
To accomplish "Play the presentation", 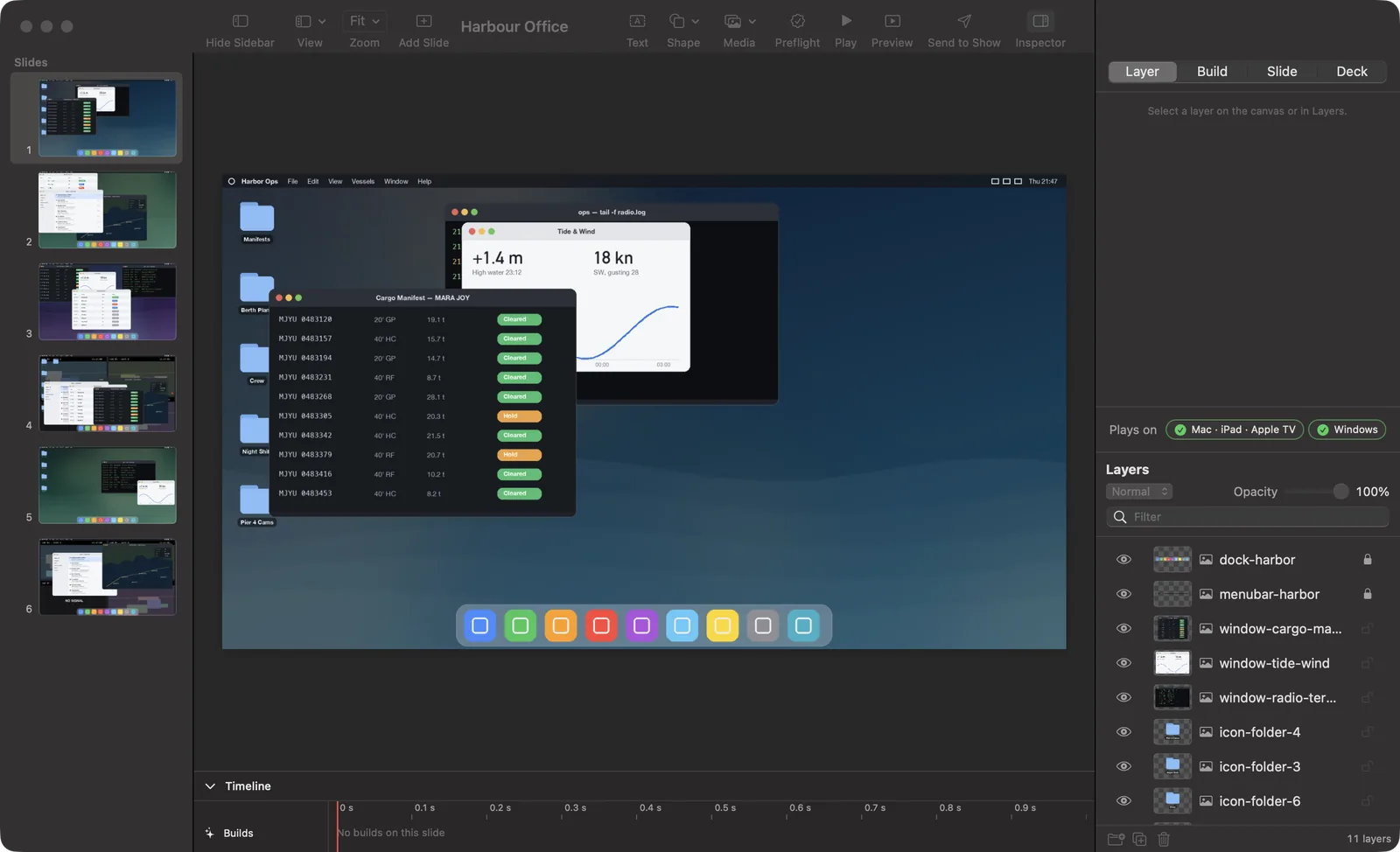I will [x=845, y=21].
